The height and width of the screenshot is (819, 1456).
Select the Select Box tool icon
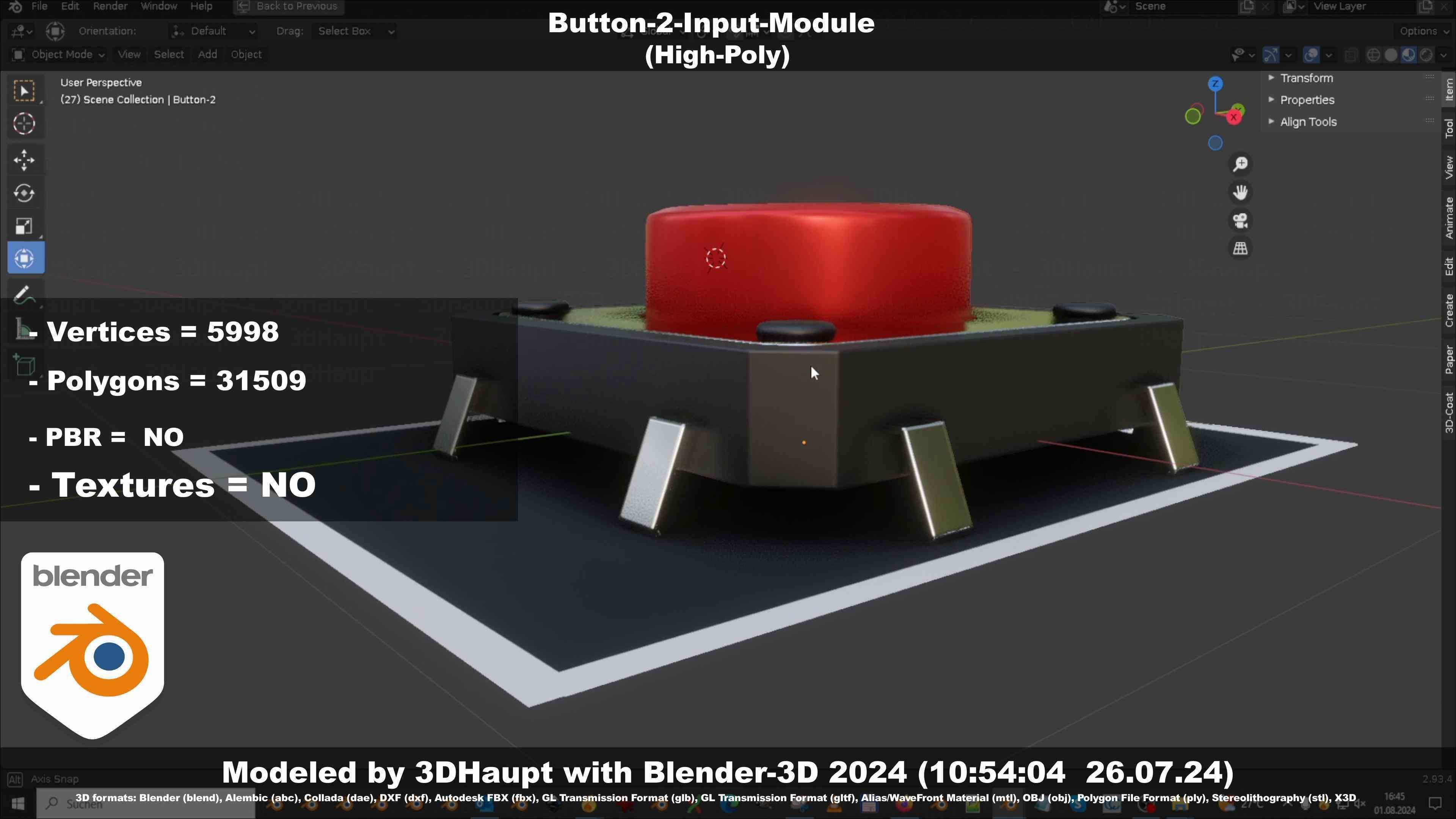click(24, 91)
